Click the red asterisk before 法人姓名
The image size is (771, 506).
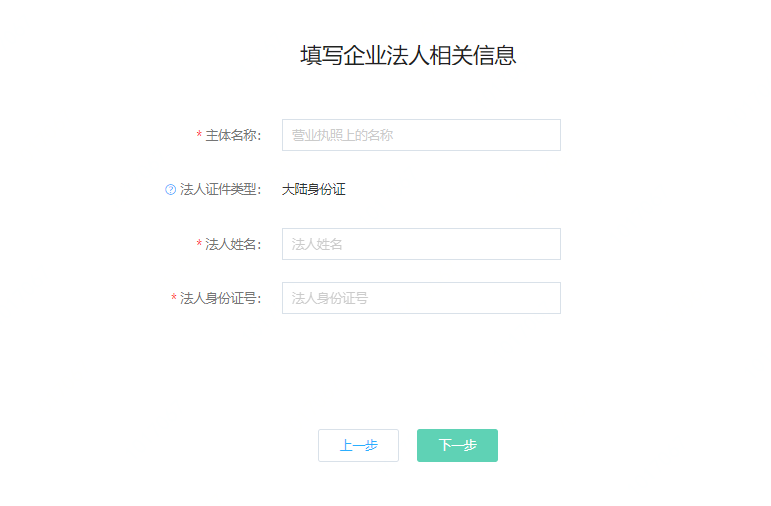[199, 244]
